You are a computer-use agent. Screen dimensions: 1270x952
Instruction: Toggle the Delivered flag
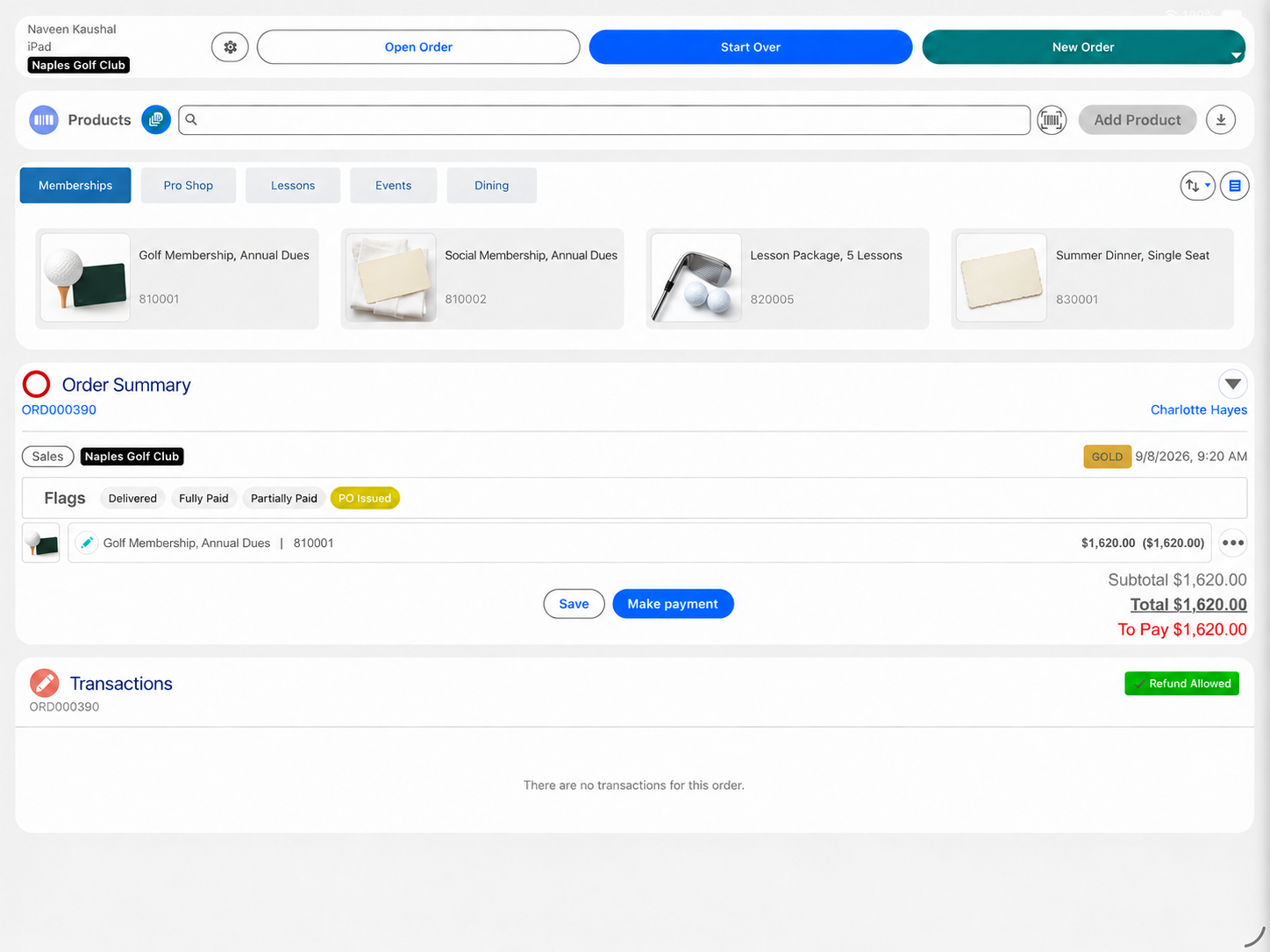(x=132, y=498)
